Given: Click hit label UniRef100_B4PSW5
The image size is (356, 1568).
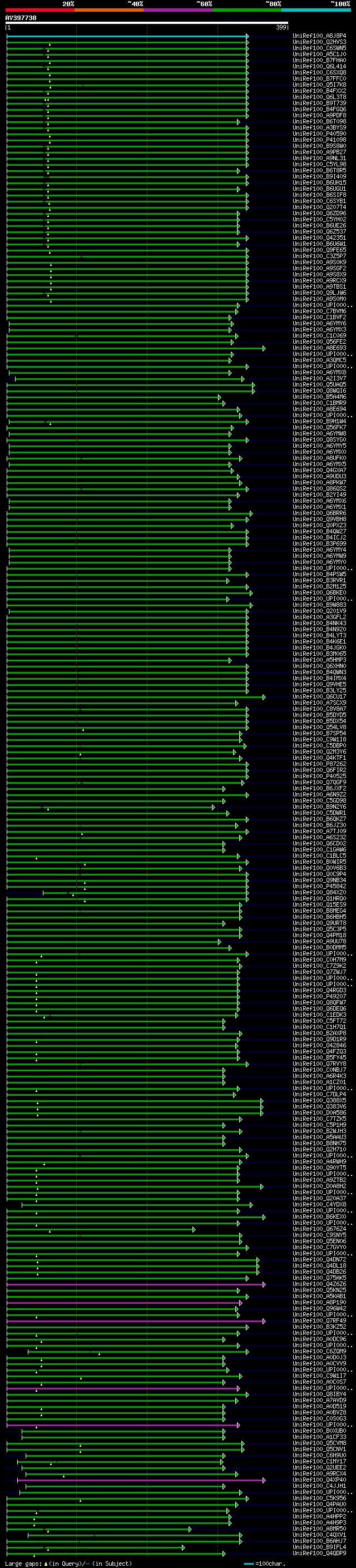Looking at the screenshot, I should 319,575.
